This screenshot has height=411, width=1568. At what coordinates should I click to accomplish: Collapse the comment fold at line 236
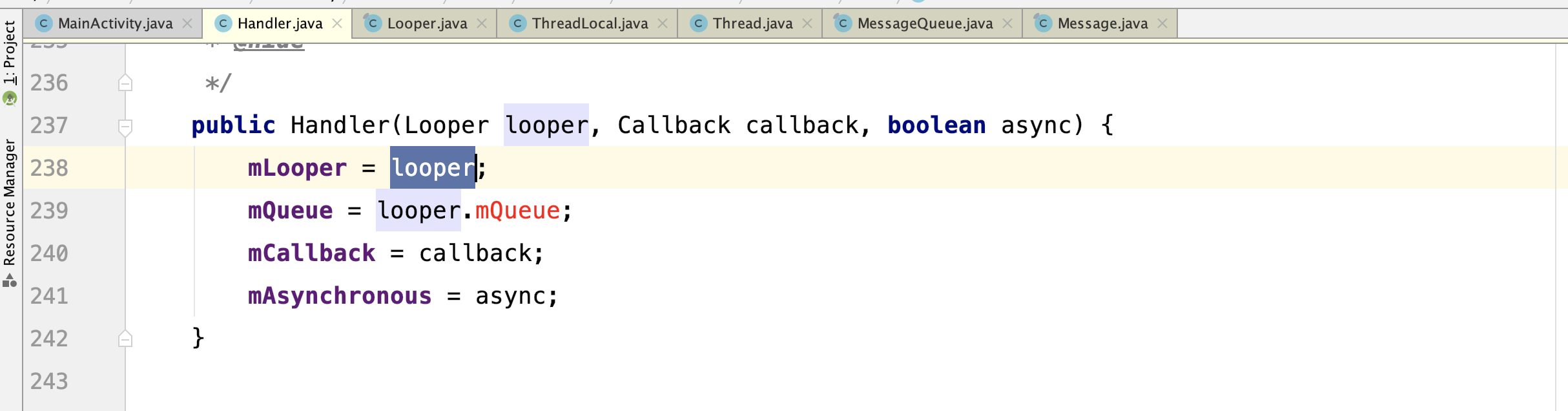point(125,83)
